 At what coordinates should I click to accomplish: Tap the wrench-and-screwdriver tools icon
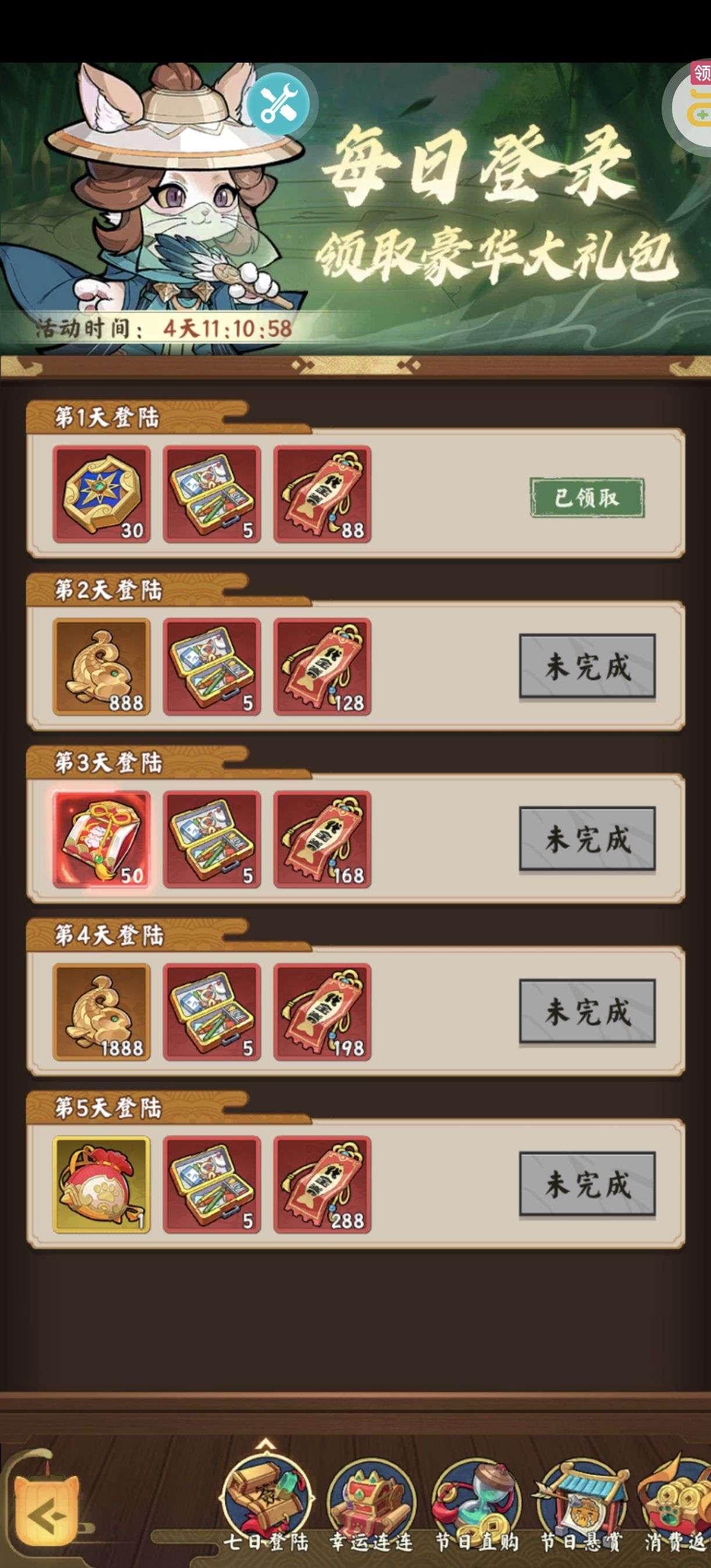[278, 103]
